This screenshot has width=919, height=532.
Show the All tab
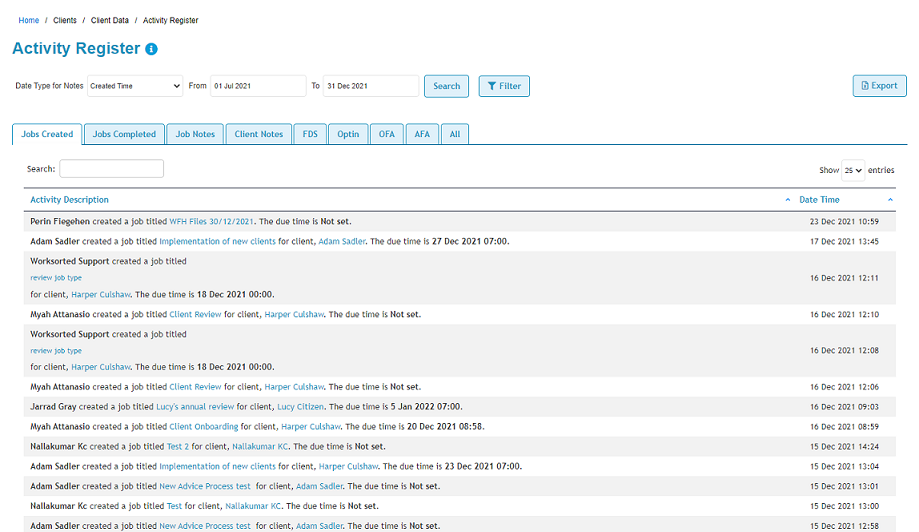coord(455,134)
